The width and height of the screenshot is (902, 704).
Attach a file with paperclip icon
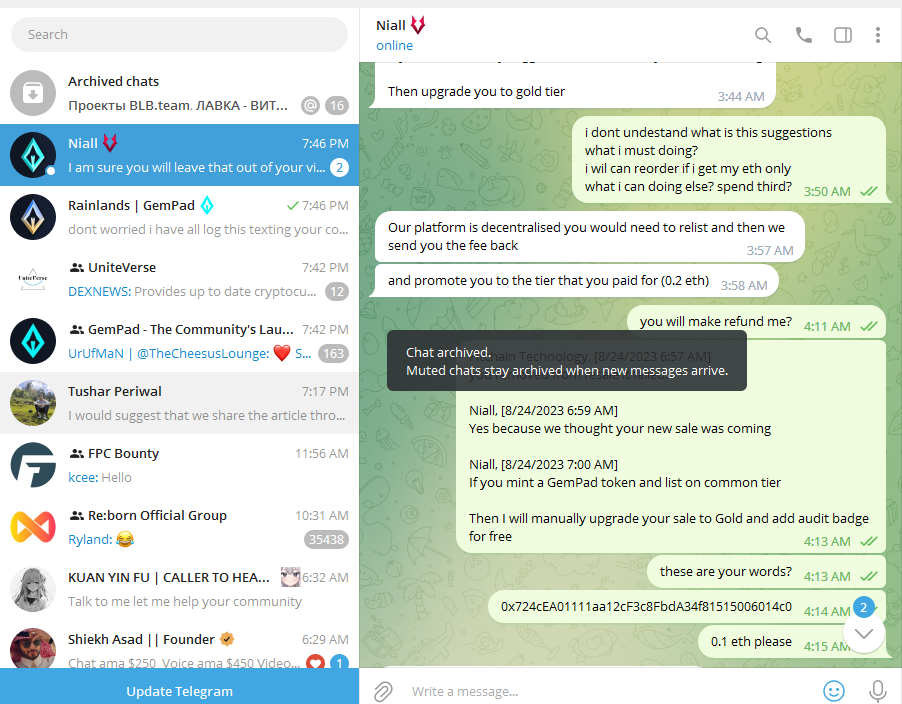point(383,691)
